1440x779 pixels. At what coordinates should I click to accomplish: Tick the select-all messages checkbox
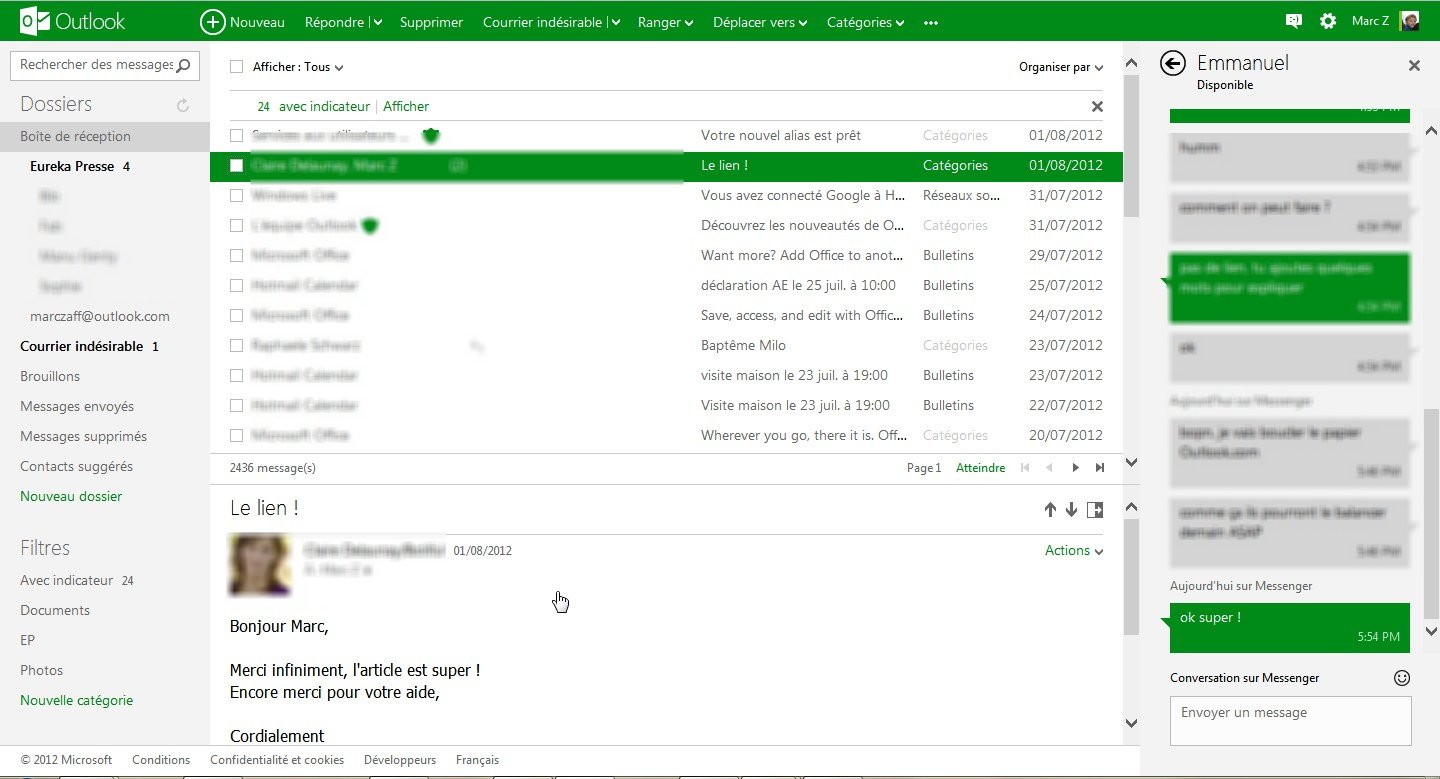(237, 67)
